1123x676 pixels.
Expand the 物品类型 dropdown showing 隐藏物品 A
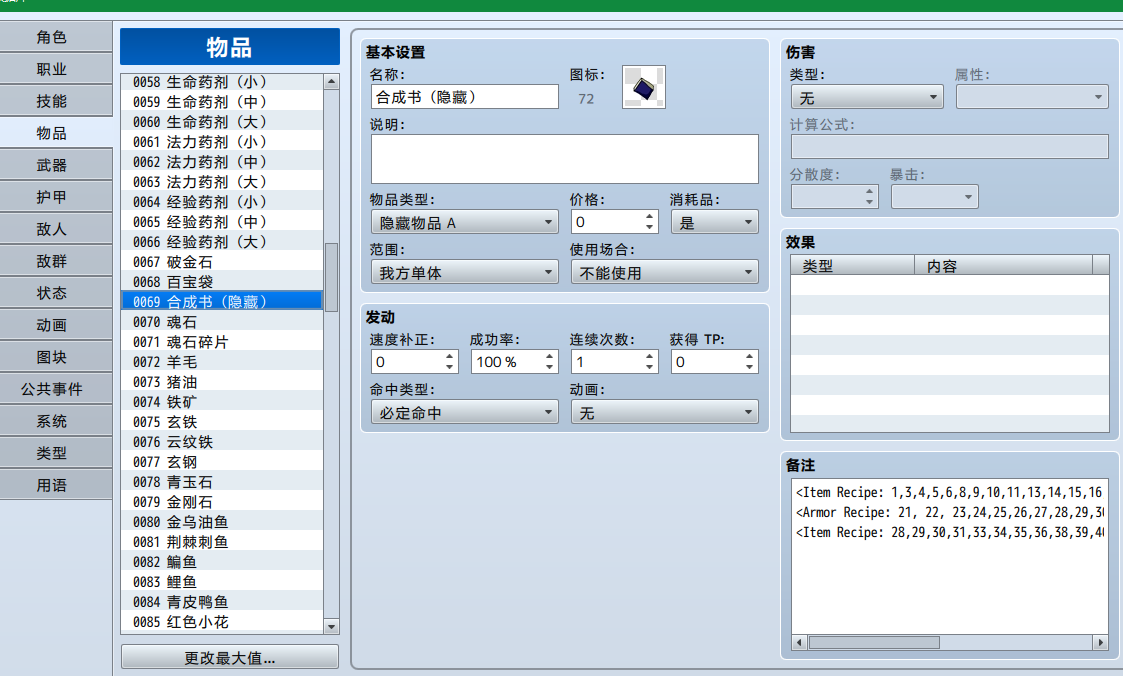pyautogui.click(x=465, y=223)
